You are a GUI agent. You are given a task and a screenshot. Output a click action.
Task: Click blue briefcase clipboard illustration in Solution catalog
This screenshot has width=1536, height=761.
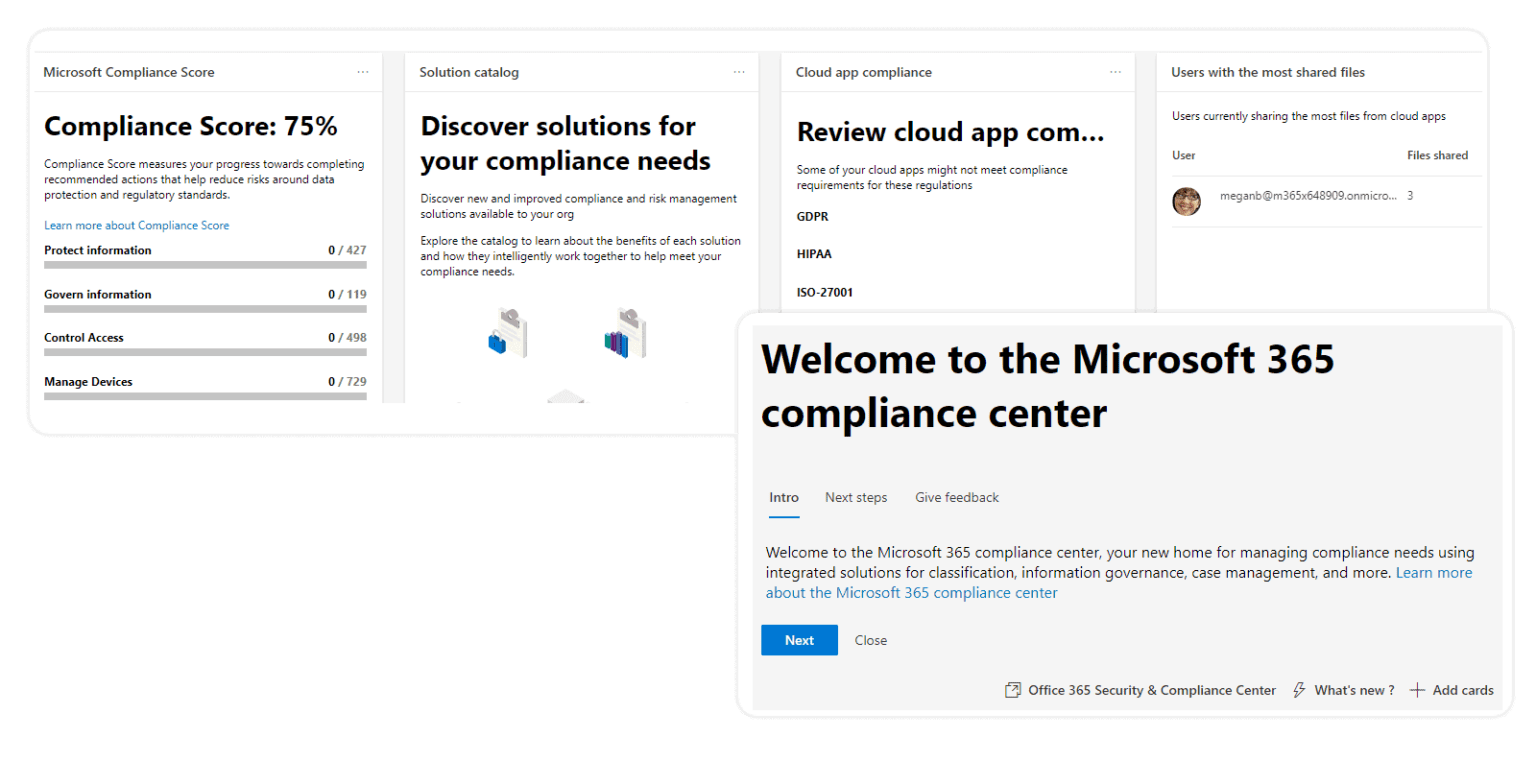pos(507,334)
